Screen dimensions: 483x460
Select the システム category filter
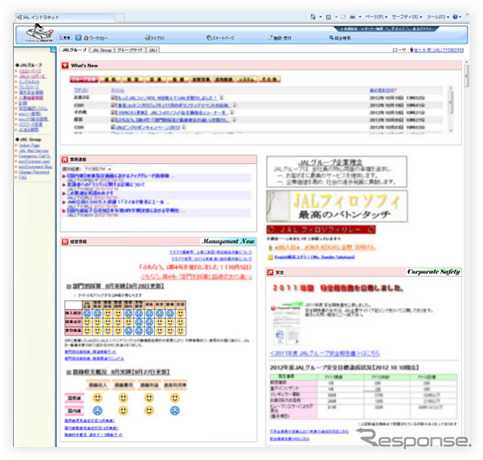coord(246,79)
